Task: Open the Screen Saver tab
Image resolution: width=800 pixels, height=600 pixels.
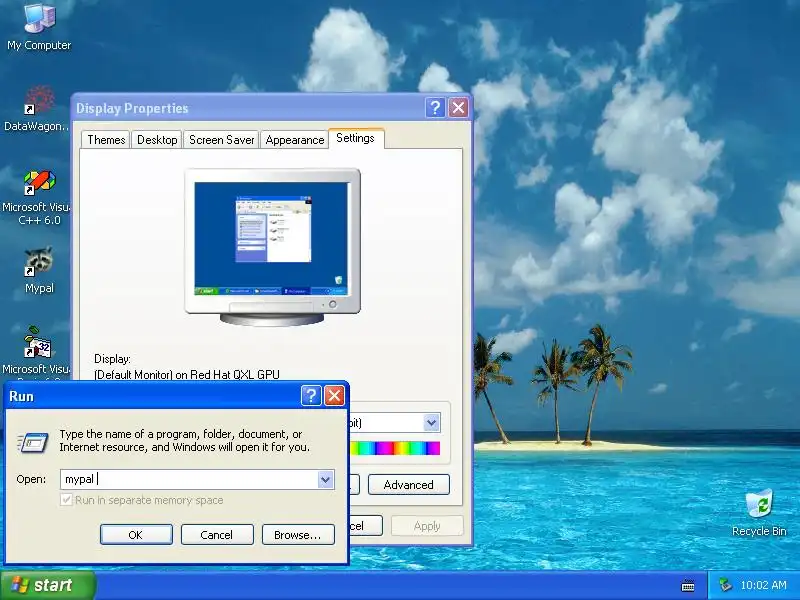Action: pyautogui.click(x=221, y=140)
